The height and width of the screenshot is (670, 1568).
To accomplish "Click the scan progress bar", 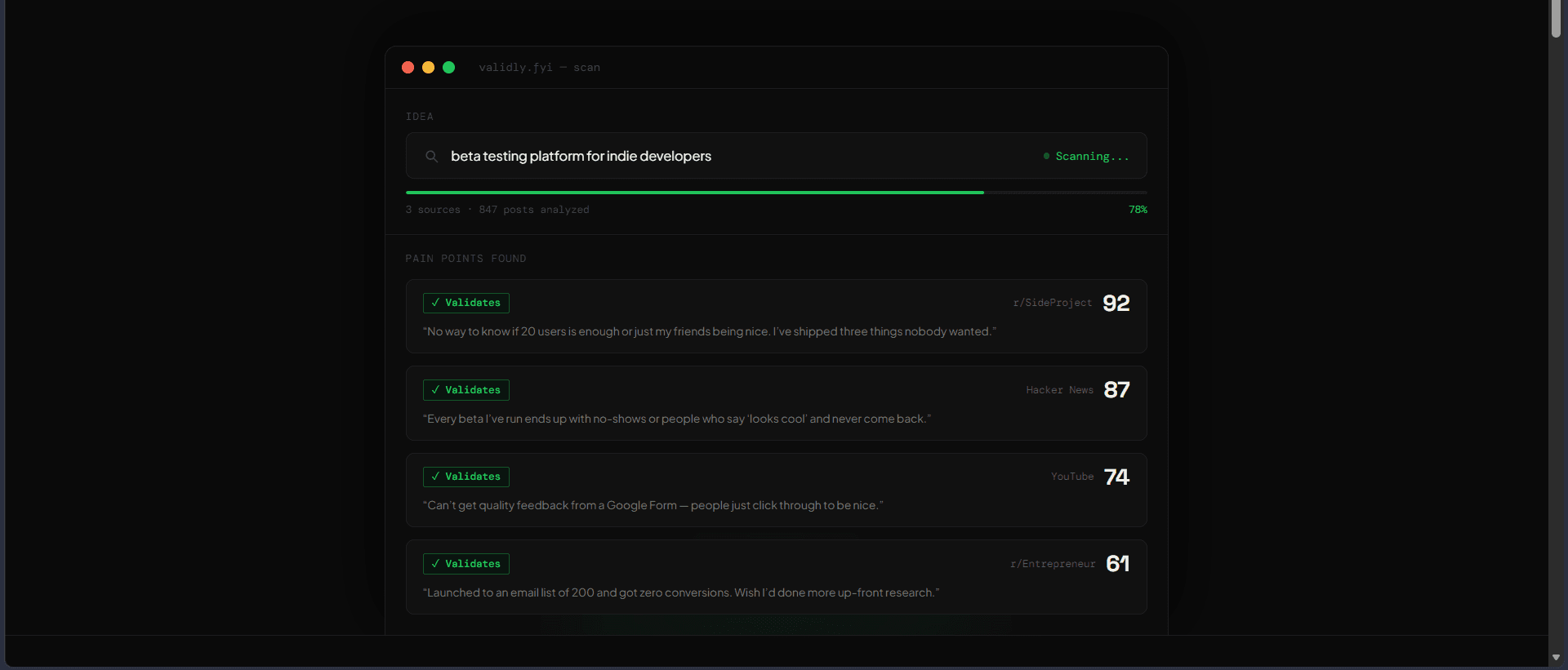I will [776, 193].
